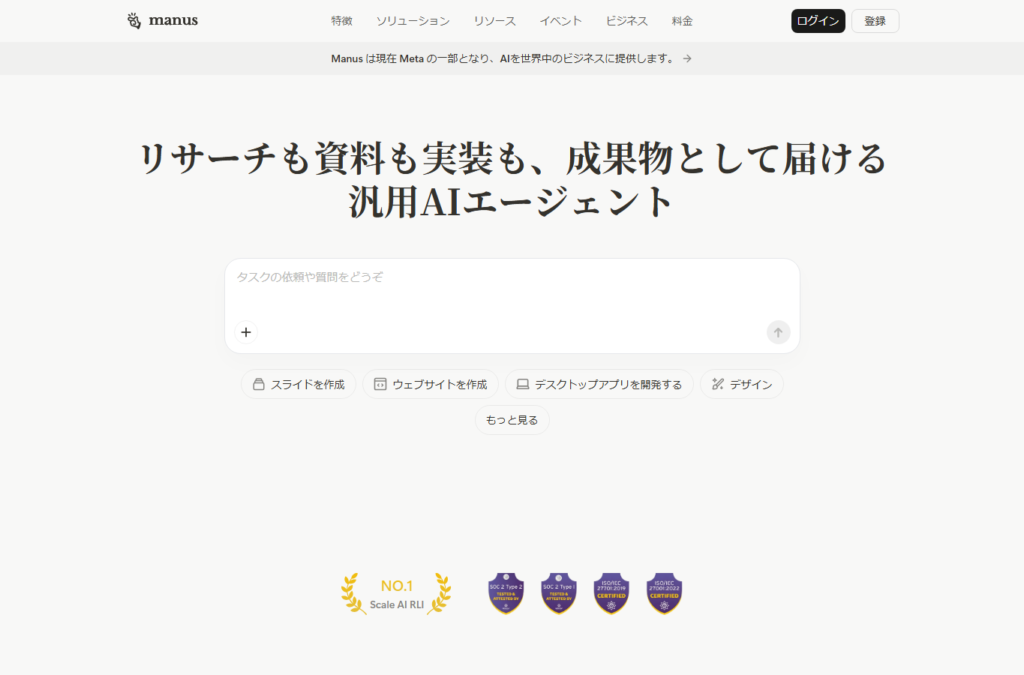Click the manus wordmark text
Screen dimensions: 1024x675
pyautogui.click(x=173, y=20)
